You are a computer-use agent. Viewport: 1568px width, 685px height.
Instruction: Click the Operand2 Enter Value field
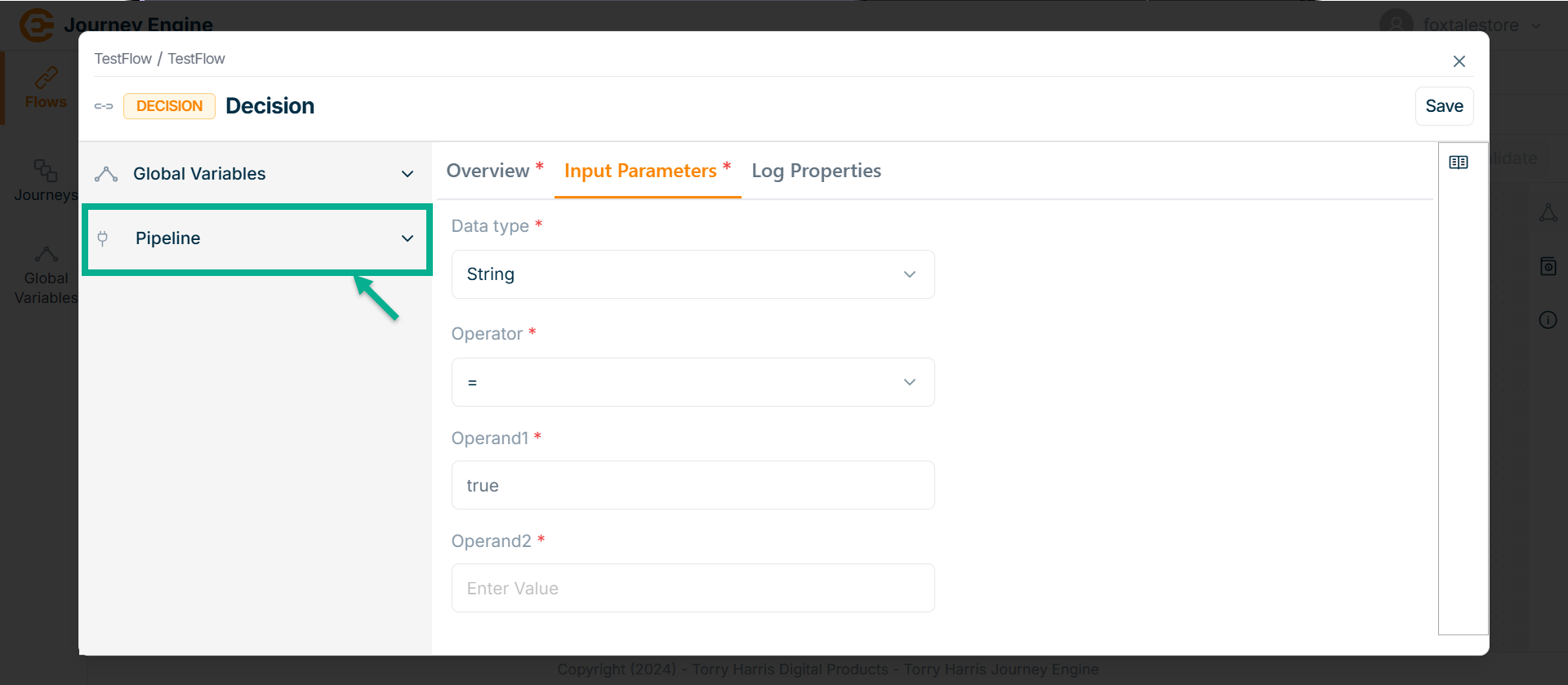[x=693, y=588]
